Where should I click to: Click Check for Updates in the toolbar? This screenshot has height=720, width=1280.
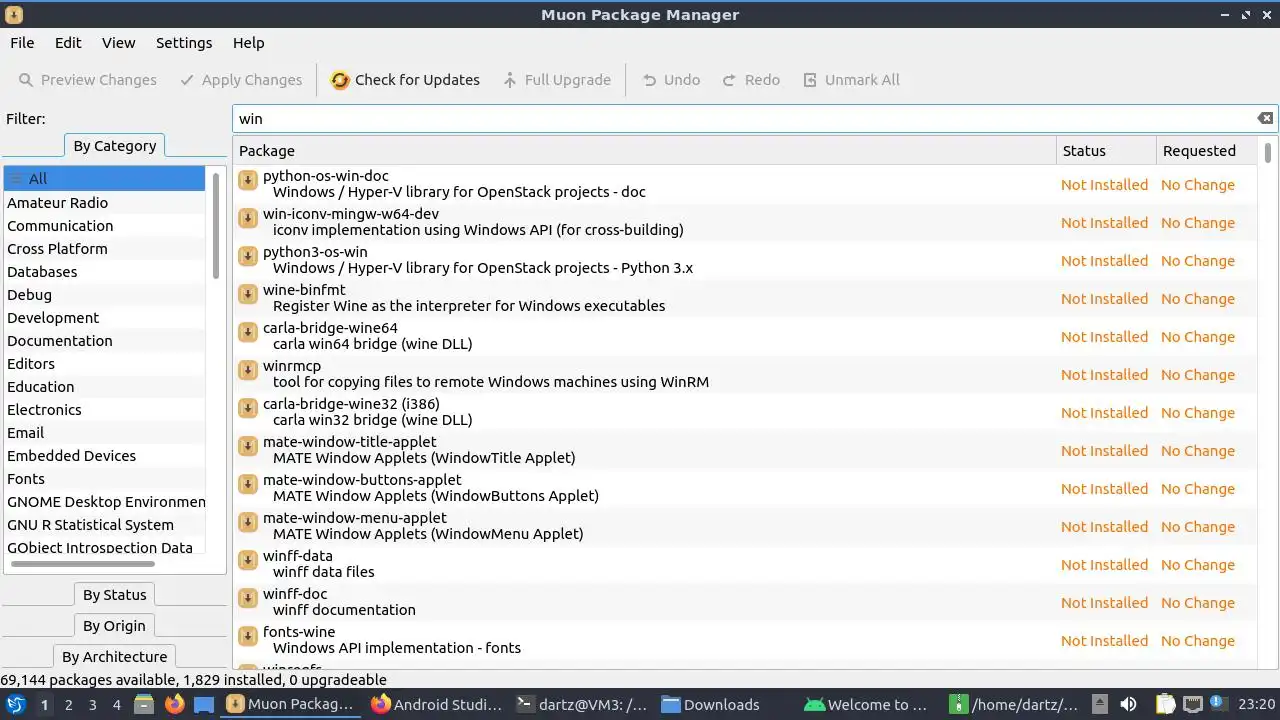(x=405, y=80)
